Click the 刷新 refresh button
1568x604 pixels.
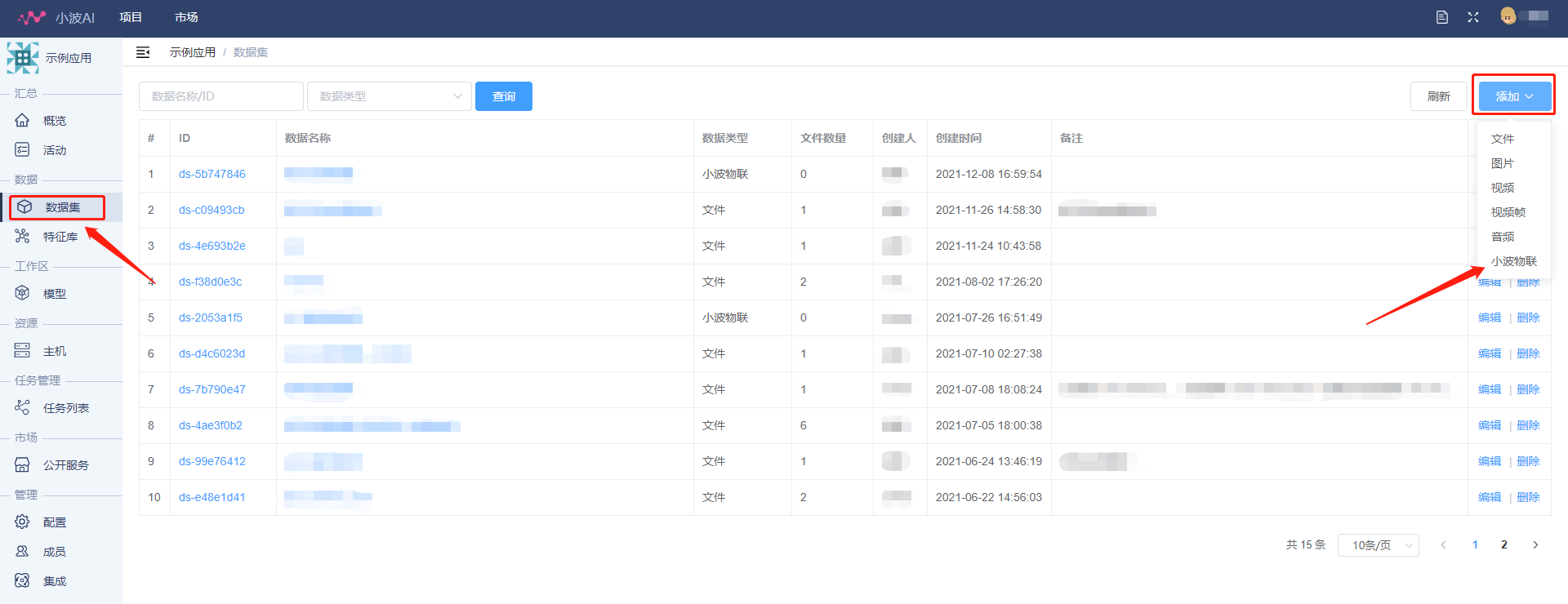[1438, 96]
